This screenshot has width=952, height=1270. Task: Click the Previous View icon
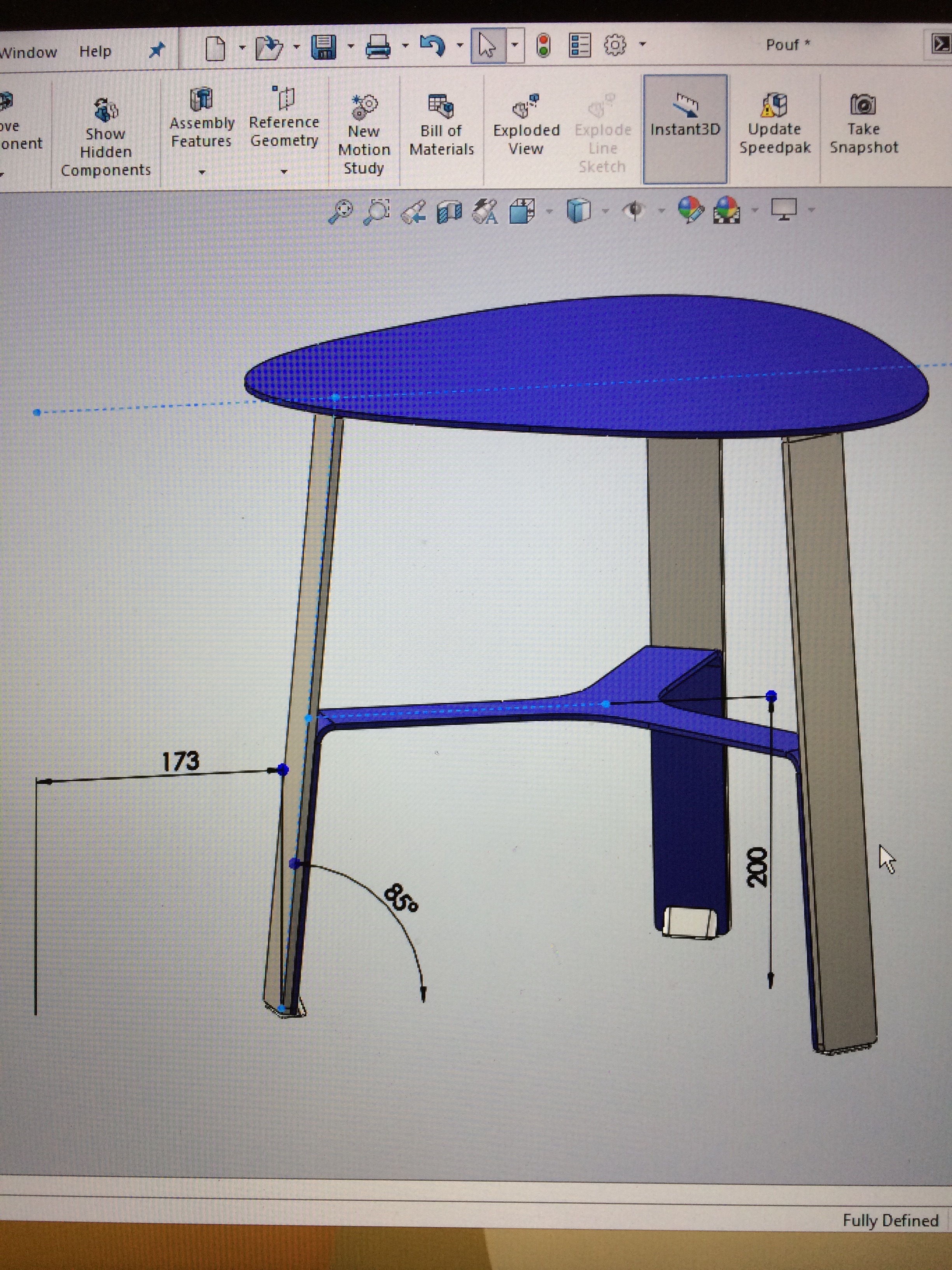click(x=413, y=211)
